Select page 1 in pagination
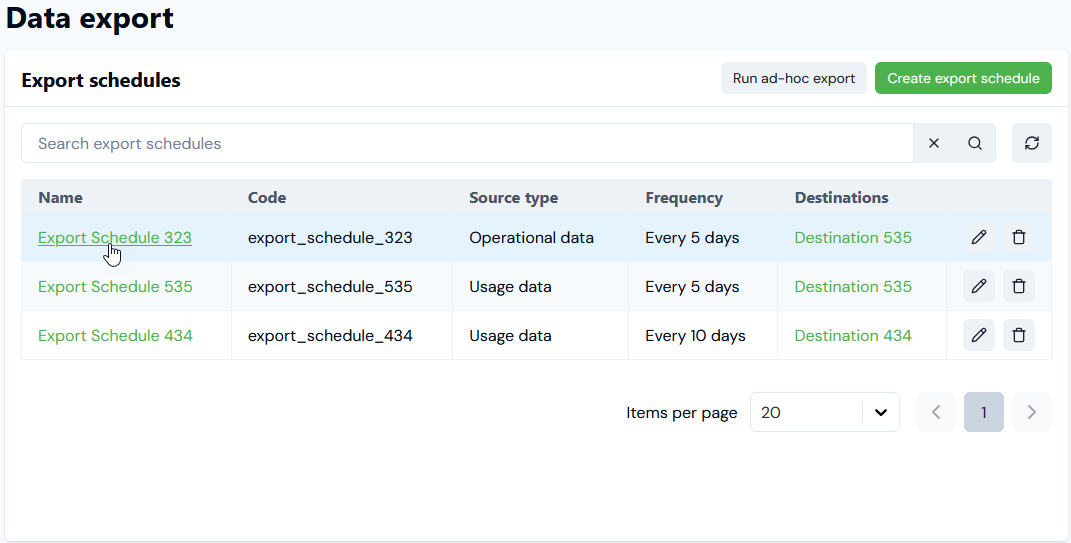This screenshot has height=543, width=1071. click(984, 413)
